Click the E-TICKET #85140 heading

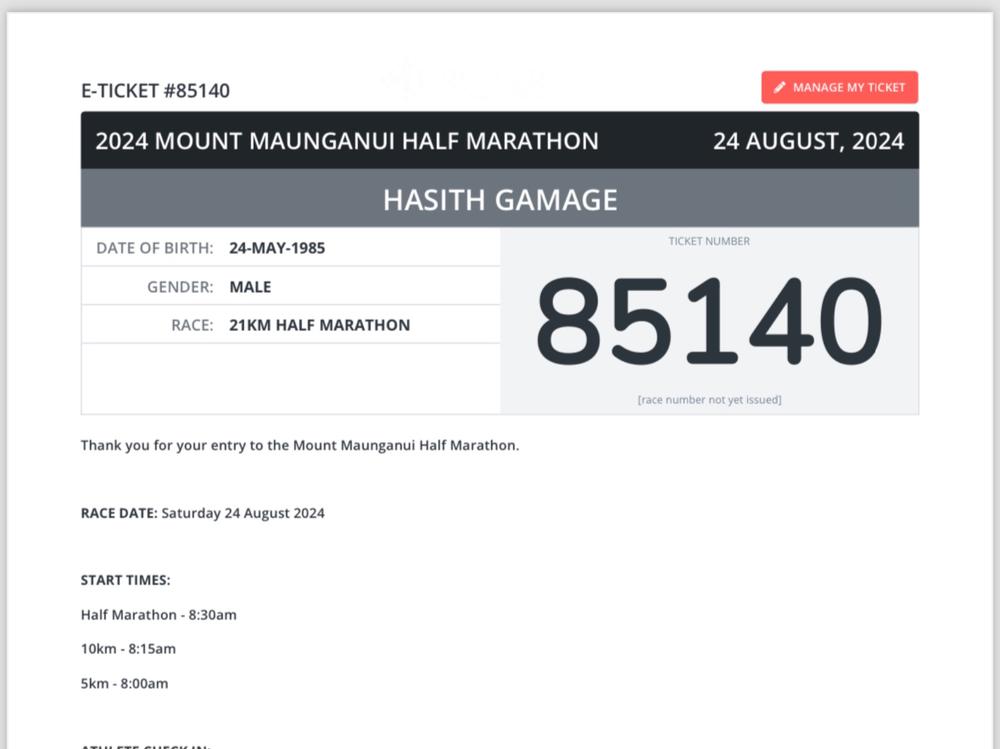point(155,91)
